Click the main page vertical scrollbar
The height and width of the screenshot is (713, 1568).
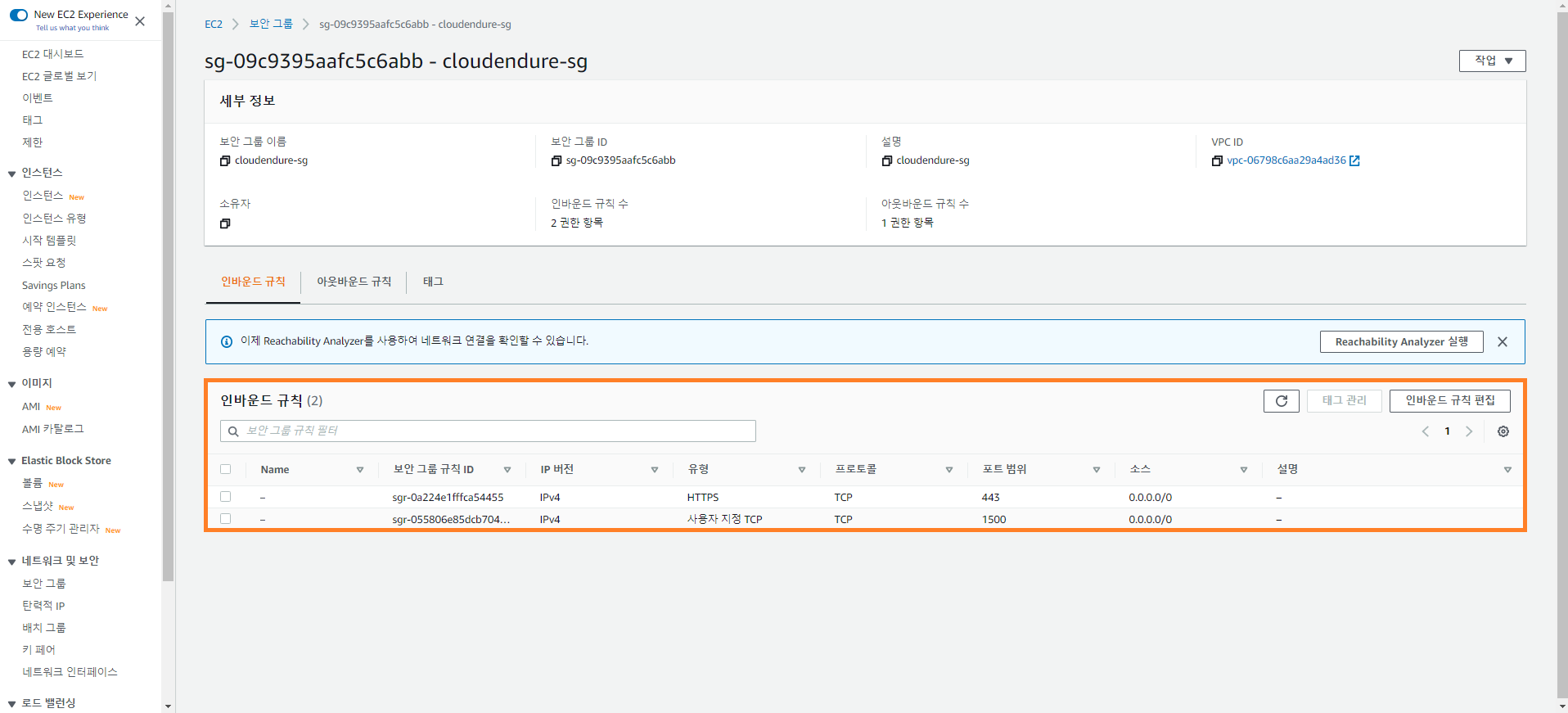point(1562,356)
